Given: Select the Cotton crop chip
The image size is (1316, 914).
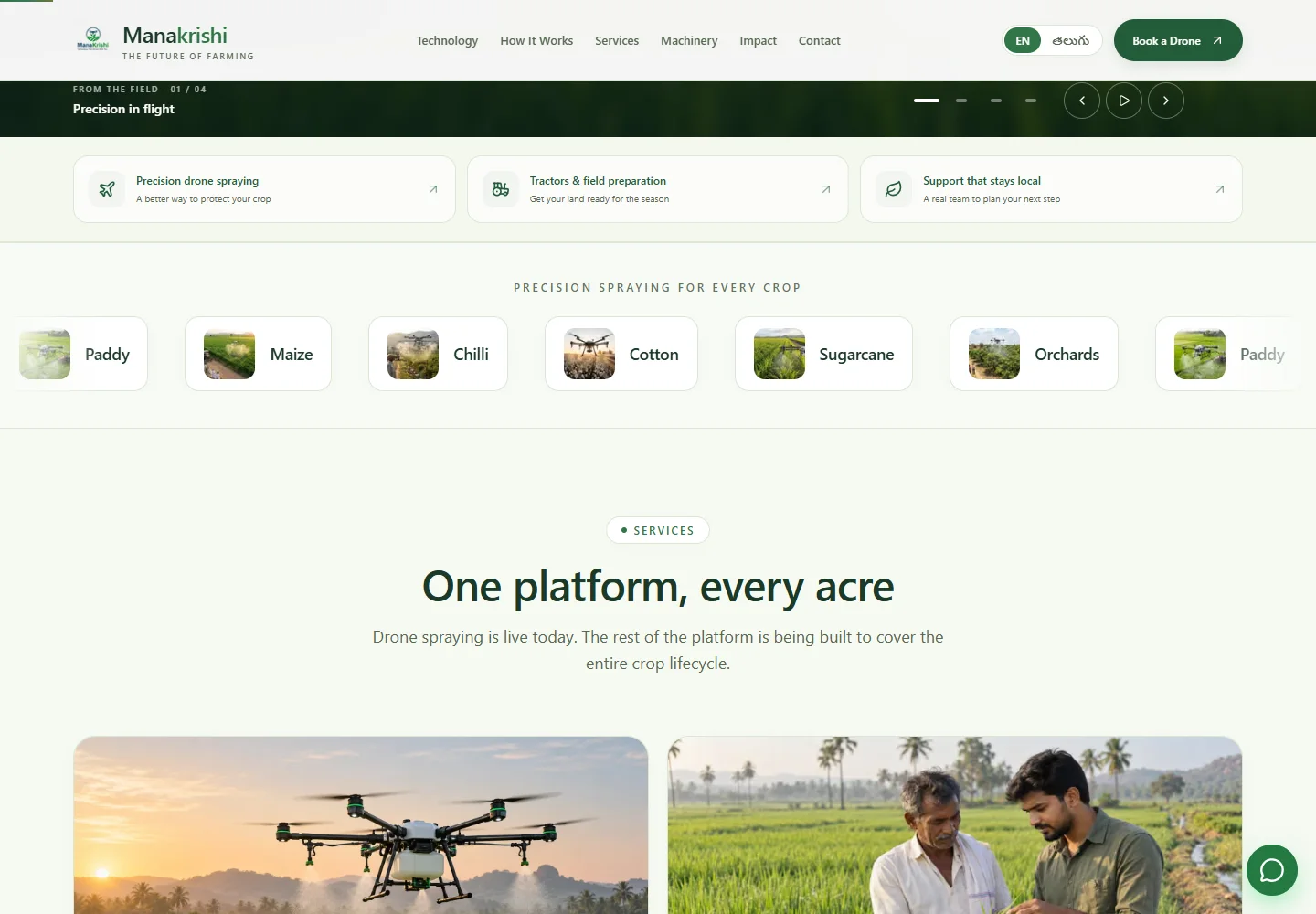Looking at the screenshot, I should (621, 354).
